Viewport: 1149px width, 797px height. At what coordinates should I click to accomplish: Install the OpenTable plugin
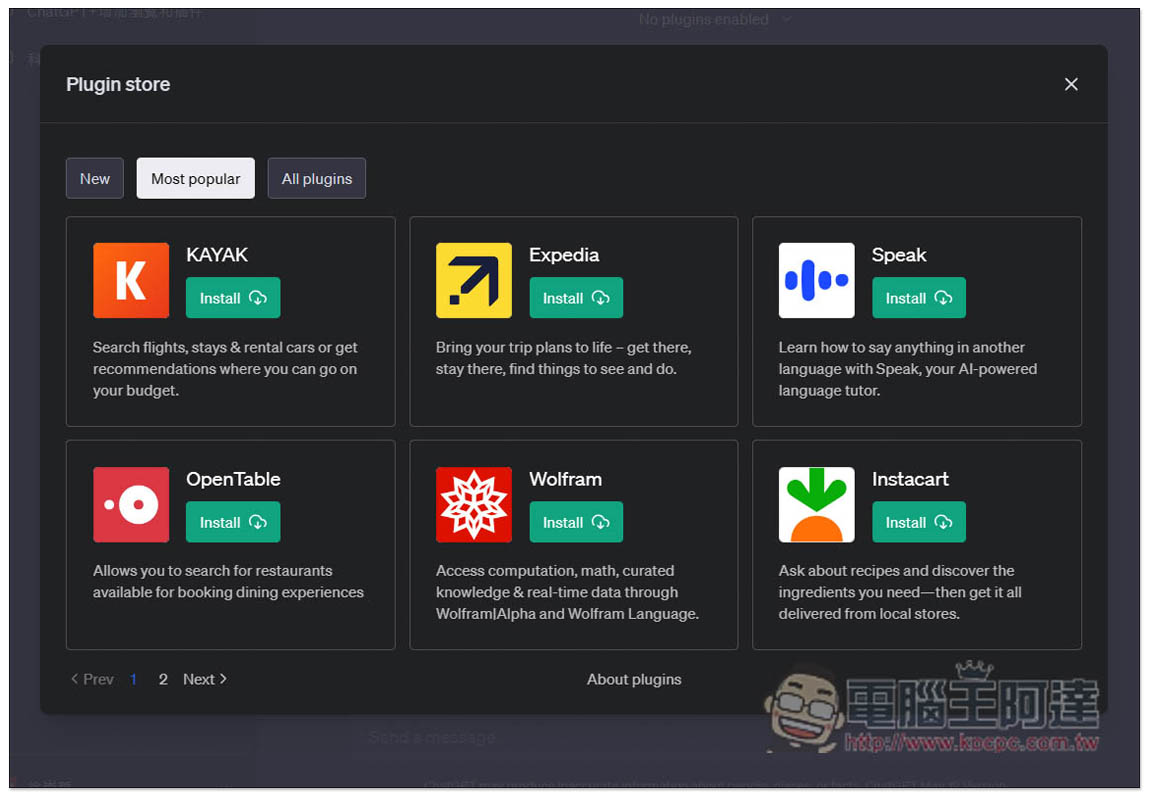(233, 522)
